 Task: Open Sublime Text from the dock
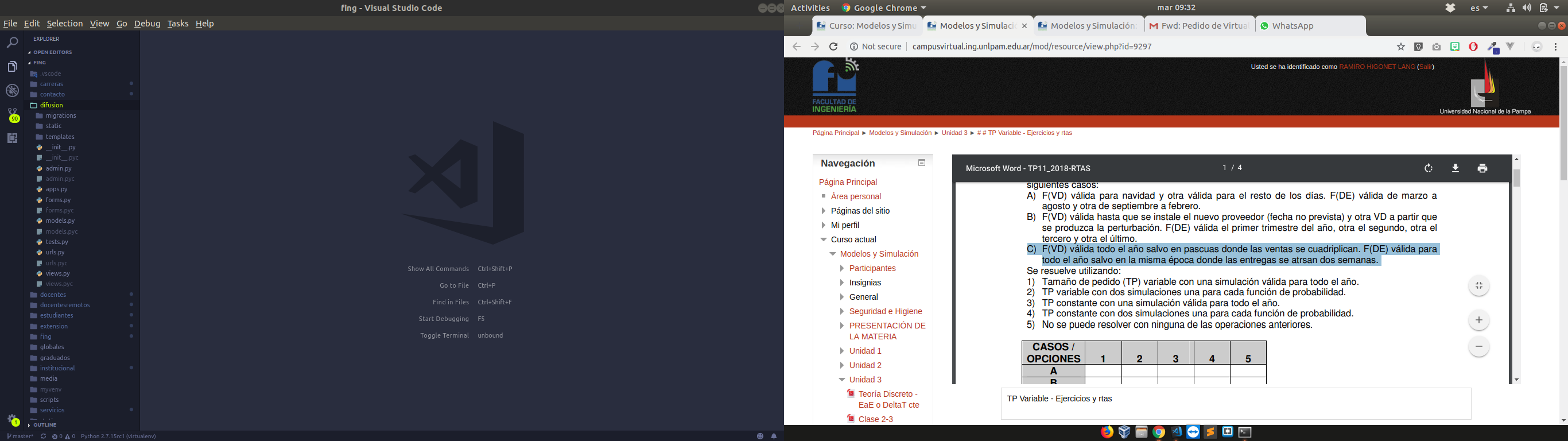coord(1210,432)
